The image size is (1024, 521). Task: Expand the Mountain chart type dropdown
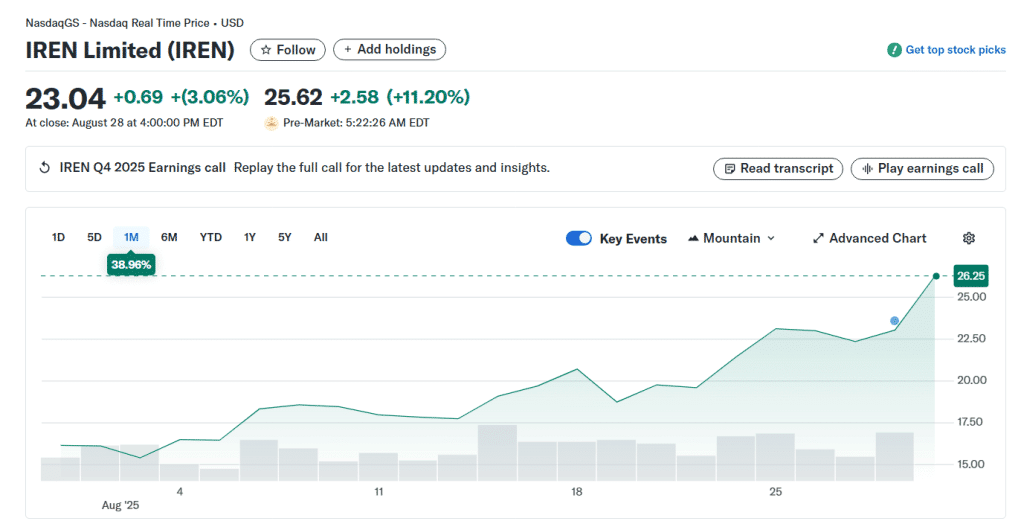pos(731,238)
